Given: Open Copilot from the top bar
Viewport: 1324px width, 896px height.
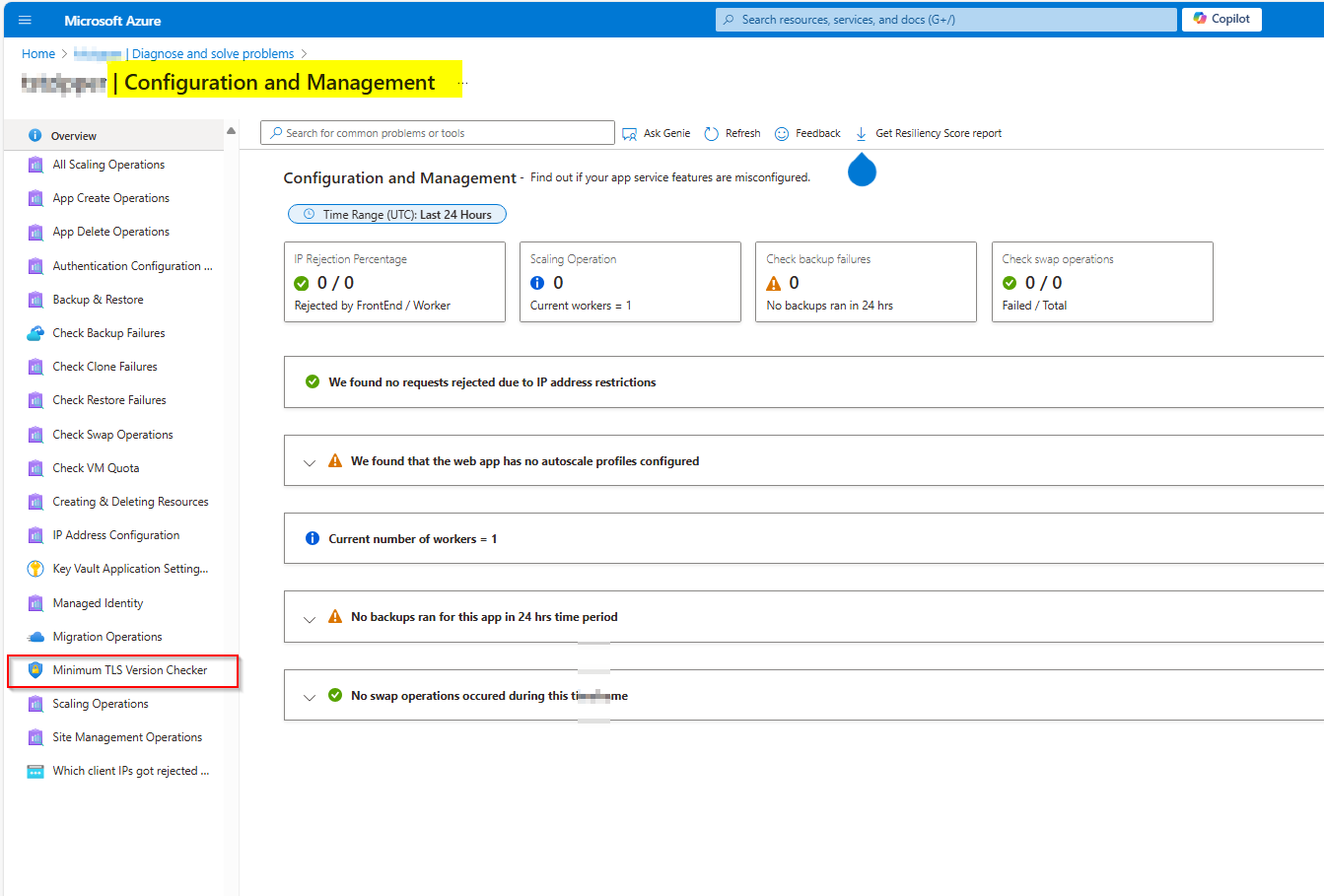Looking at the screenshot, I should tap(1221, 19).
